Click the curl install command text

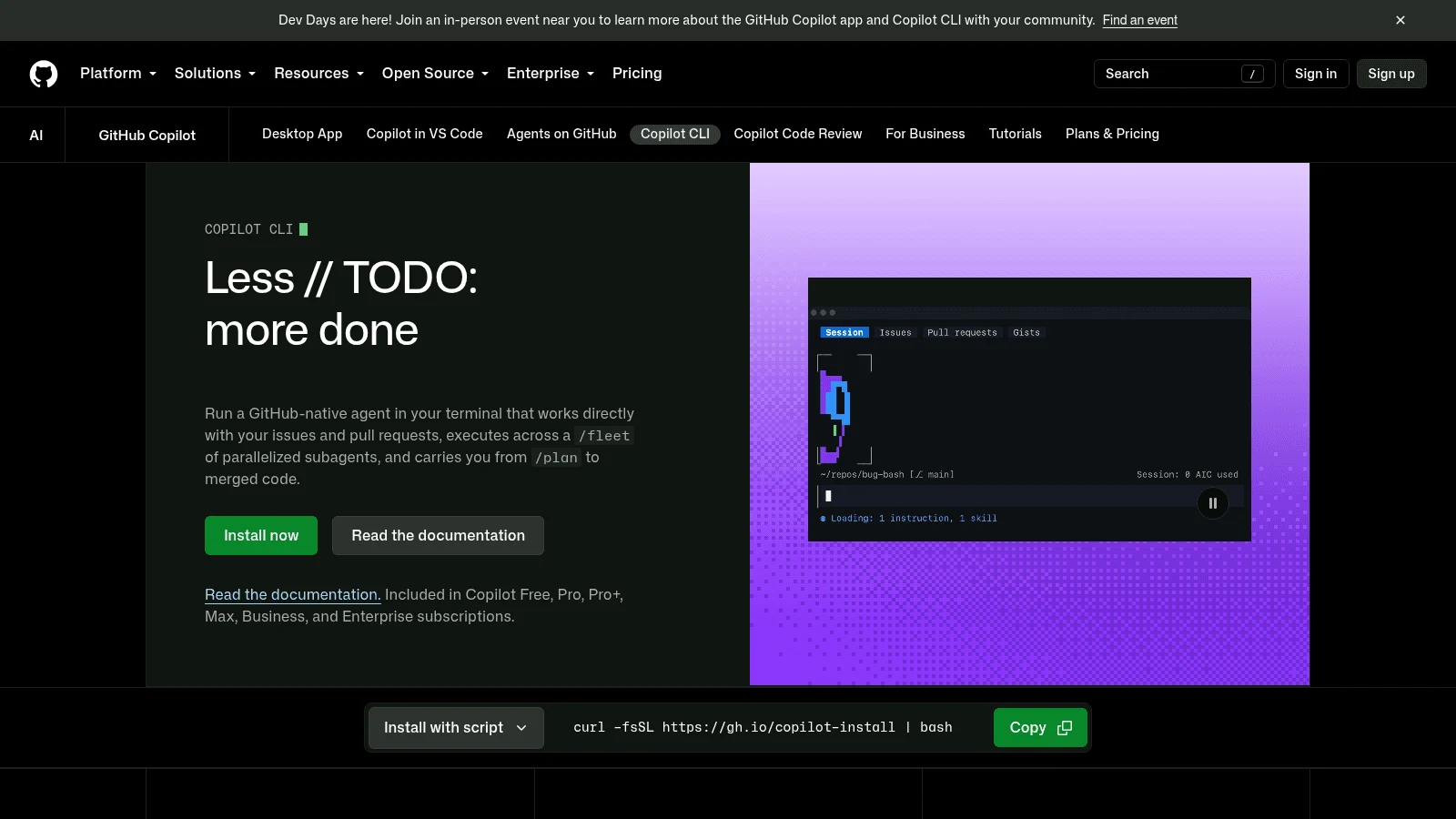click(x=763, y=728)
